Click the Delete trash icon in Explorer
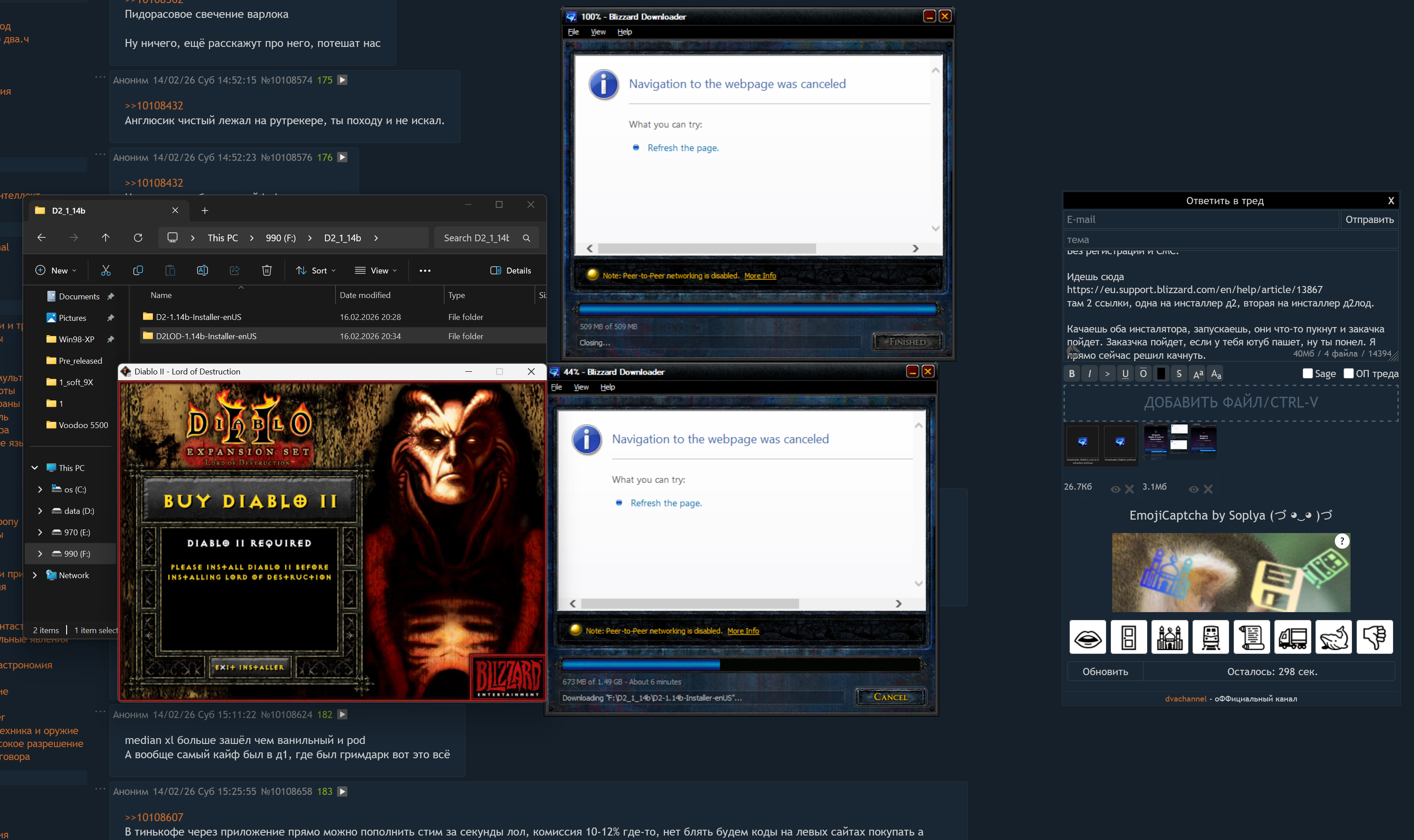Viewport: 1414px width, 840px height. tap(267, 271)
